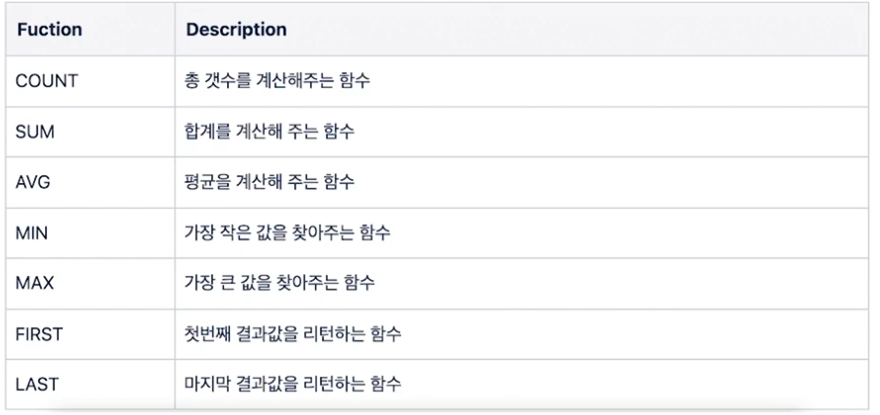Select the AVG function cell
The height and width of the screenshot is (415, 880).
tap(90, 182)
